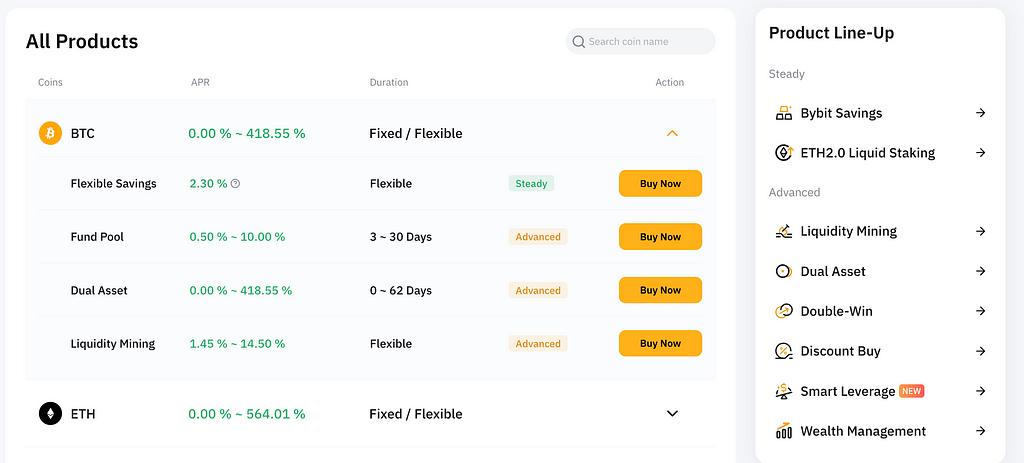This screenshot has height=463, width=1024.
Task: Click the Dual Asset icon in Product Line-Up
Action: (784, 271)
